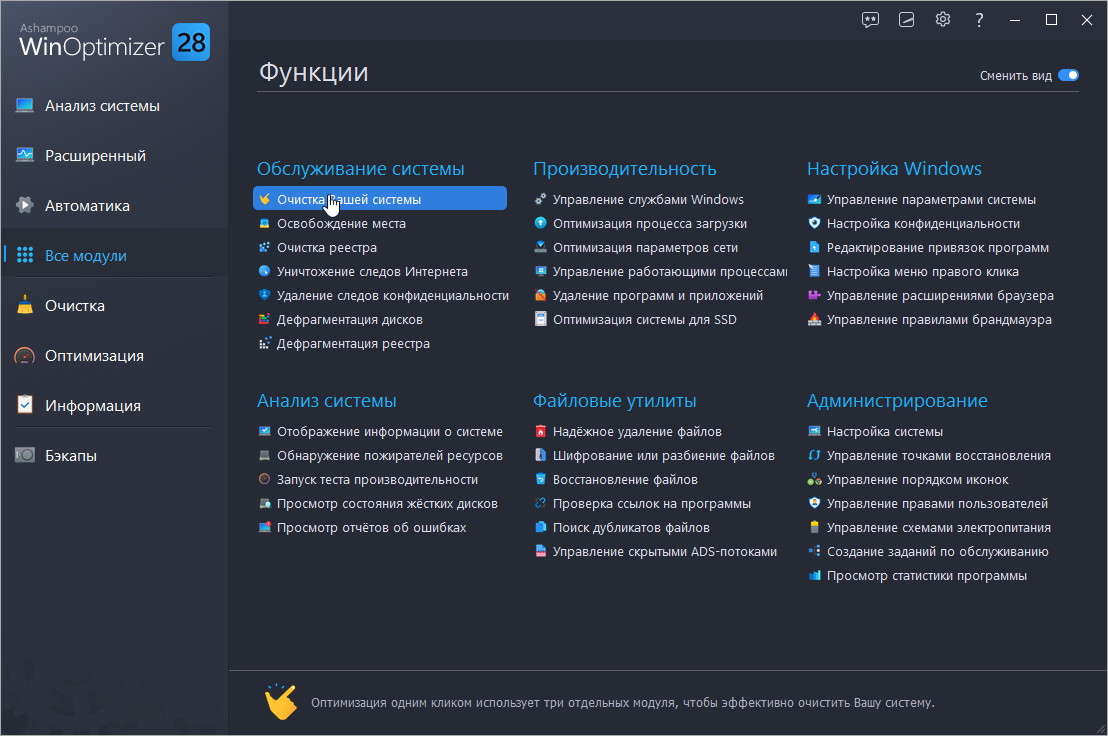The width and height of the screenshot is (1108, 736).
Task: Open 'Анализ системы' sidebar tab
Action: [102, 106]
